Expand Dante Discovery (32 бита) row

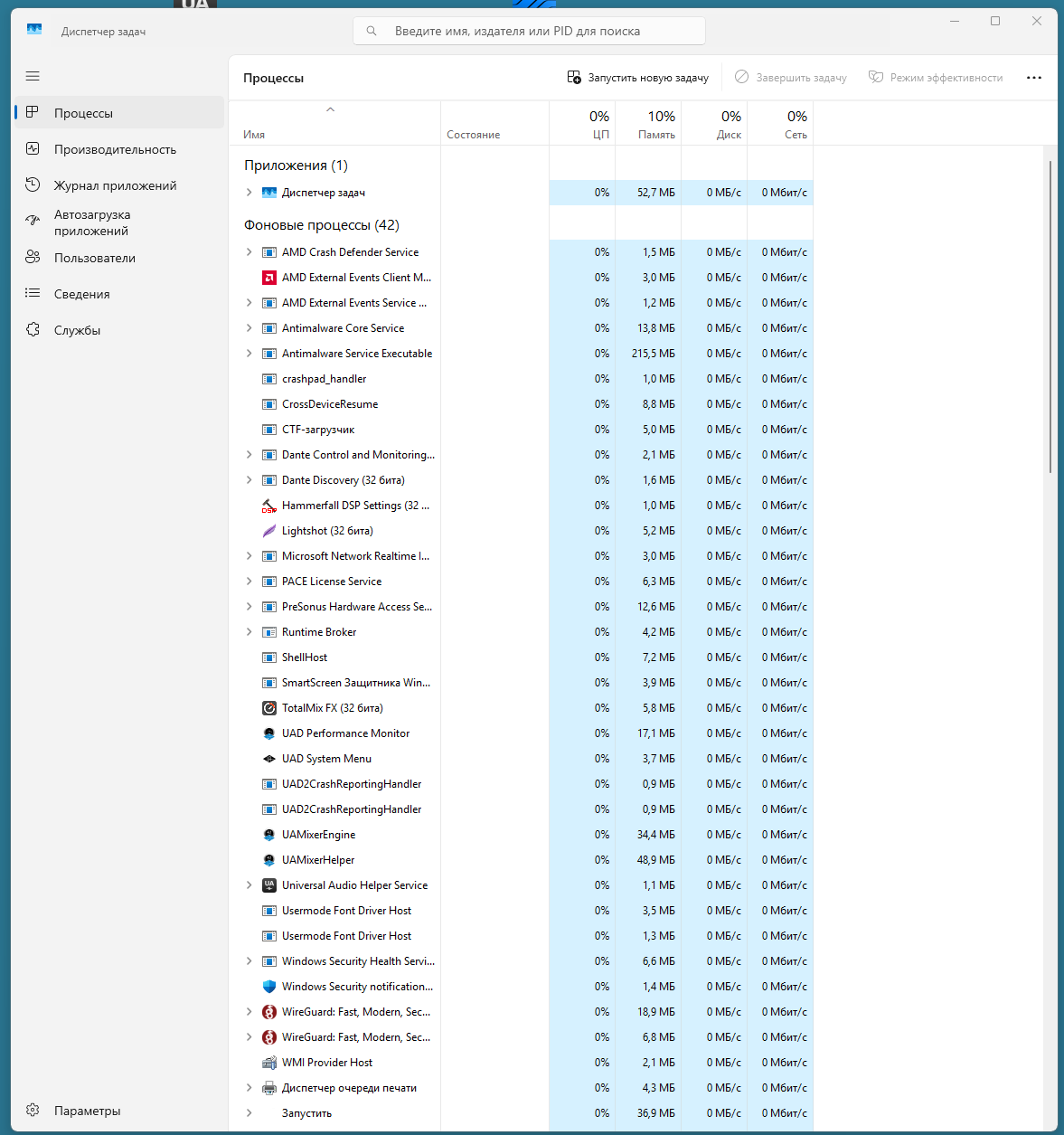[250, 480]
